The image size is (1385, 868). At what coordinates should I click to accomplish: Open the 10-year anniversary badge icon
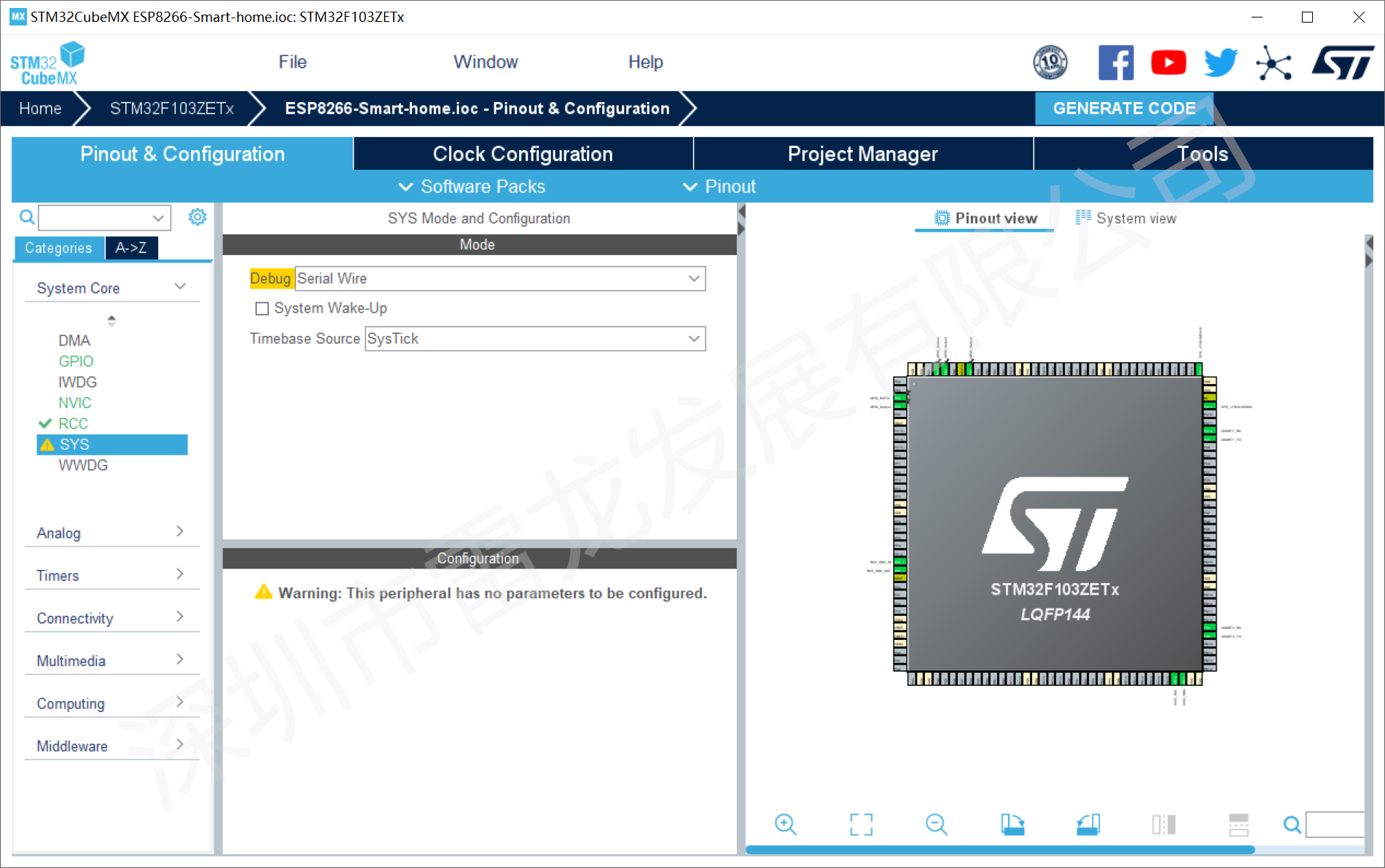(1050, 63)
